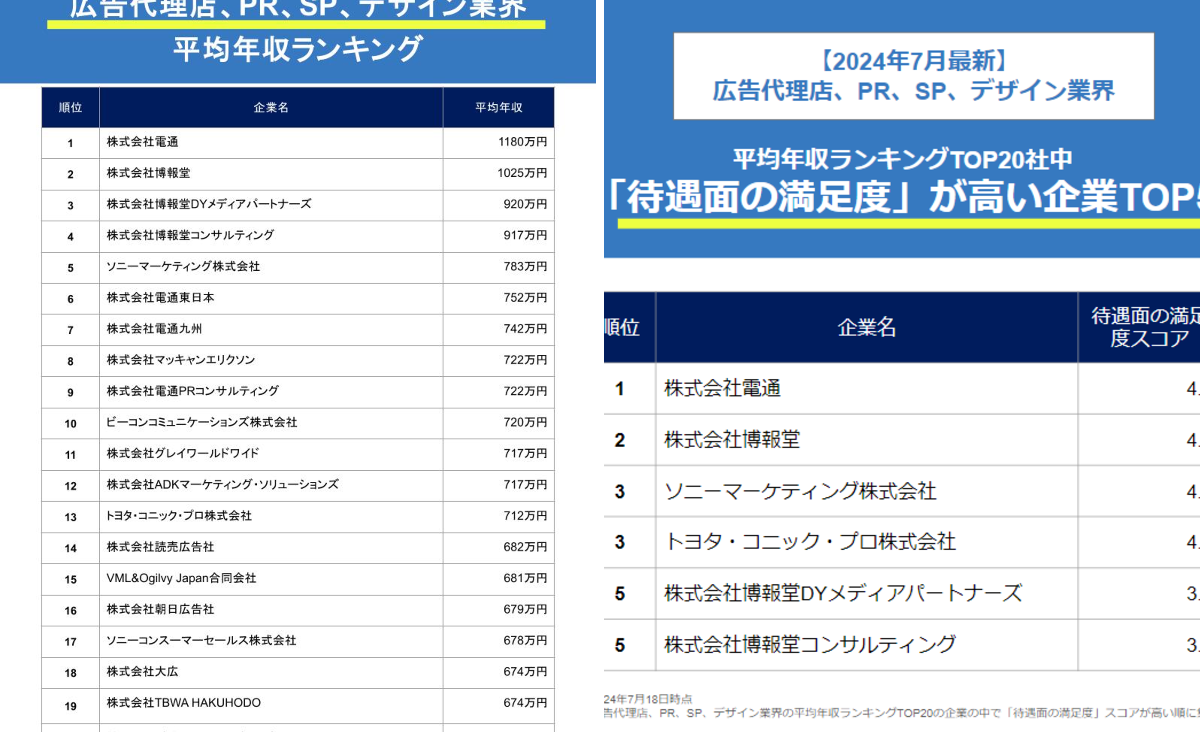Click 広告代理店、PR、SP、デザイン業界 in the white title box
The image size is (1200, 732).
[913, 92]
